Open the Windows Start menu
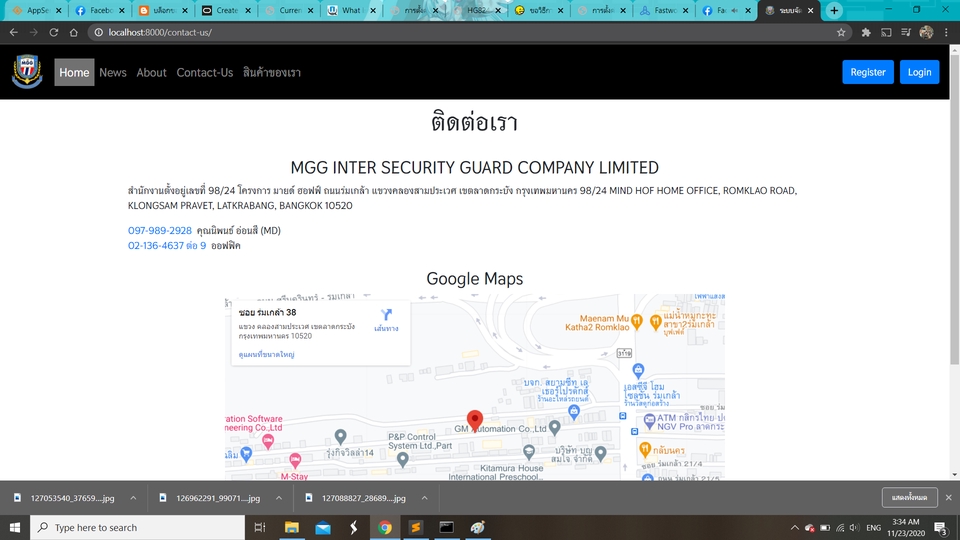 click(15, 527)
